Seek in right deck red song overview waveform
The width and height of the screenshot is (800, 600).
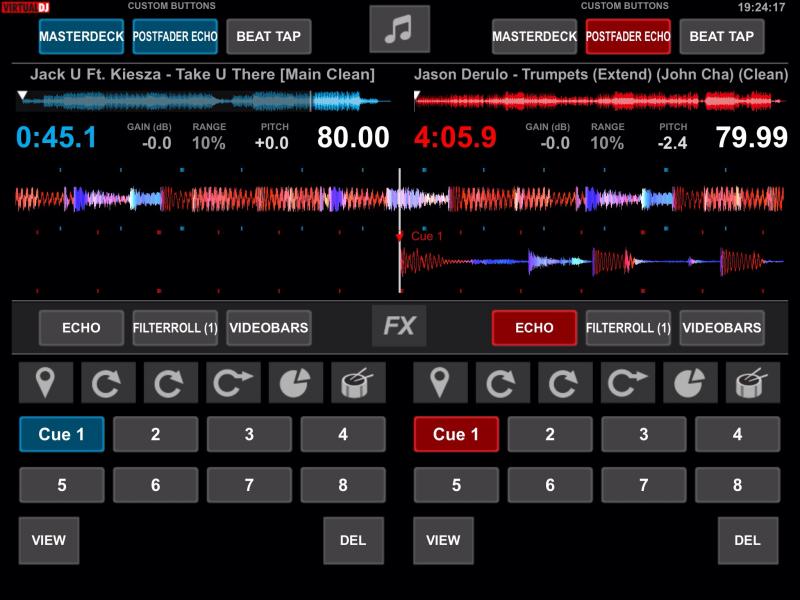point(600,101)
